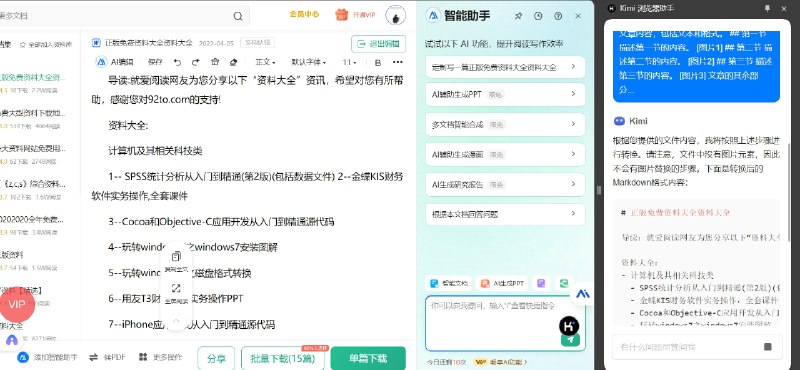Click the Kimi title bar logo icon

[612, 8]
